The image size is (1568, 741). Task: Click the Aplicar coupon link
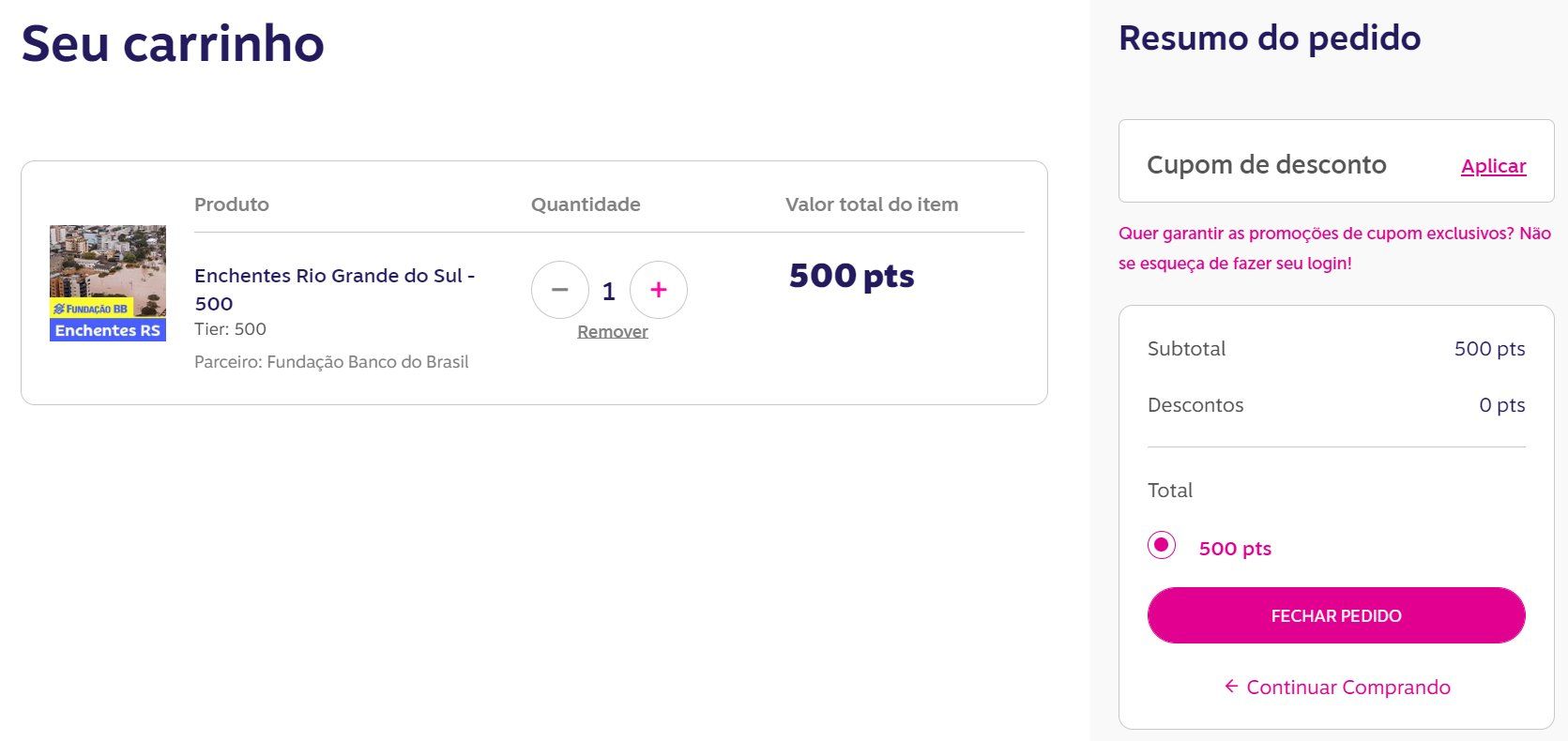(x=1493, y=166)
